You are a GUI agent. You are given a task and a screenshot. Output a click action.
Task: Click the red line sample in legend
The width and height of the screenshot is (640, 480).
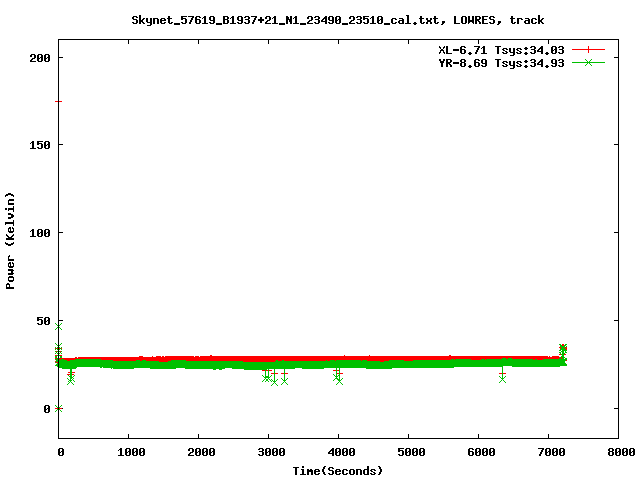click(x=589, y=49)
